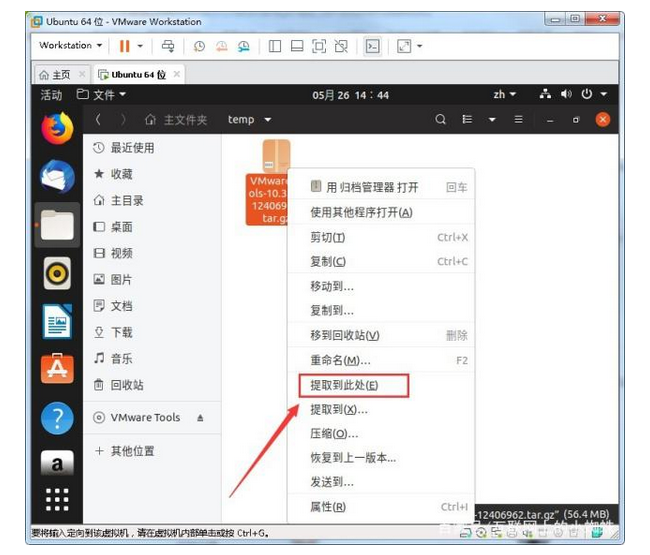Open Files from the dock

coord(57,225)
